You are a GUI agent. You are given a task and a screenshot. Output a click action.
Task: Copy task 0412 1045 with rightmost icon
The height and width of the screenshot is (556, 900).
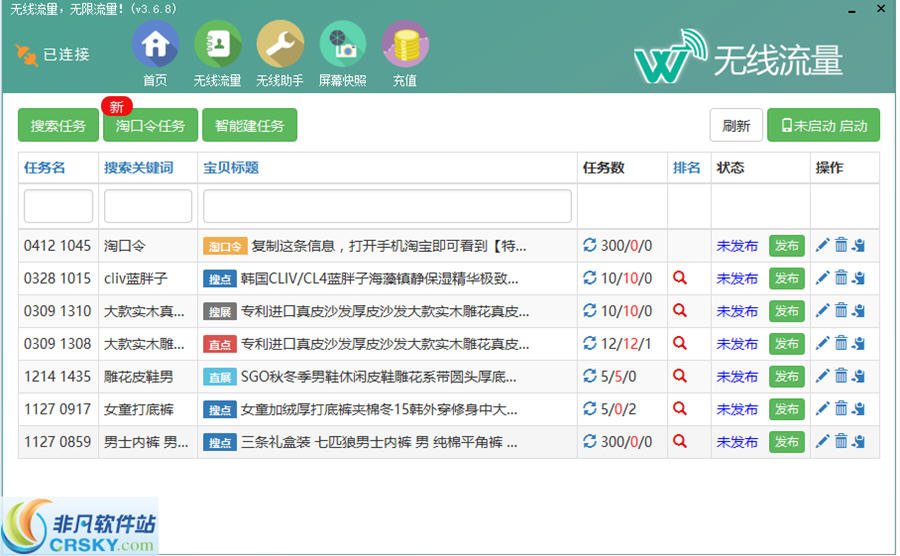(x=859, y=245)
